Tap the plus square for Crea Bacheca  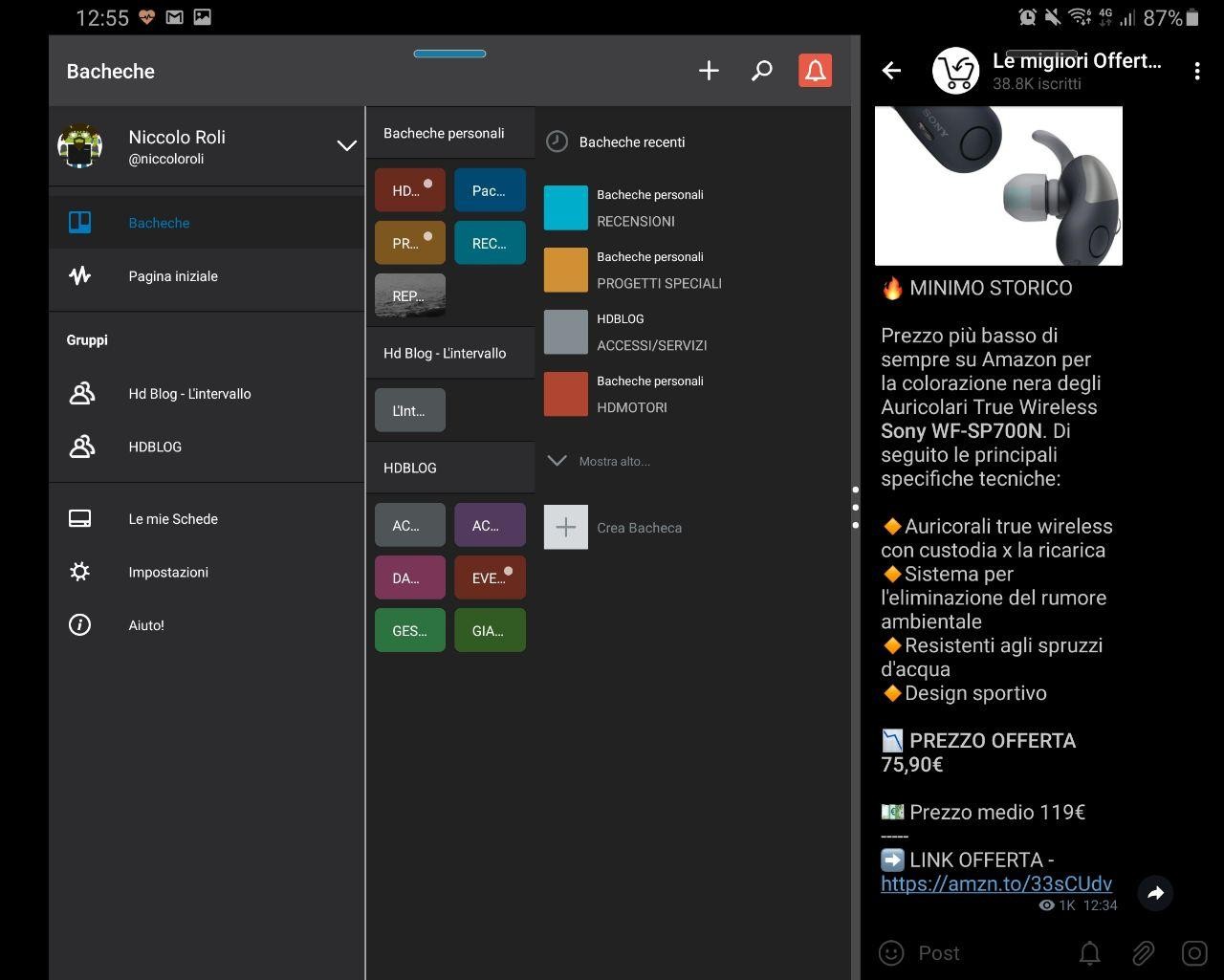coord(566,528)
